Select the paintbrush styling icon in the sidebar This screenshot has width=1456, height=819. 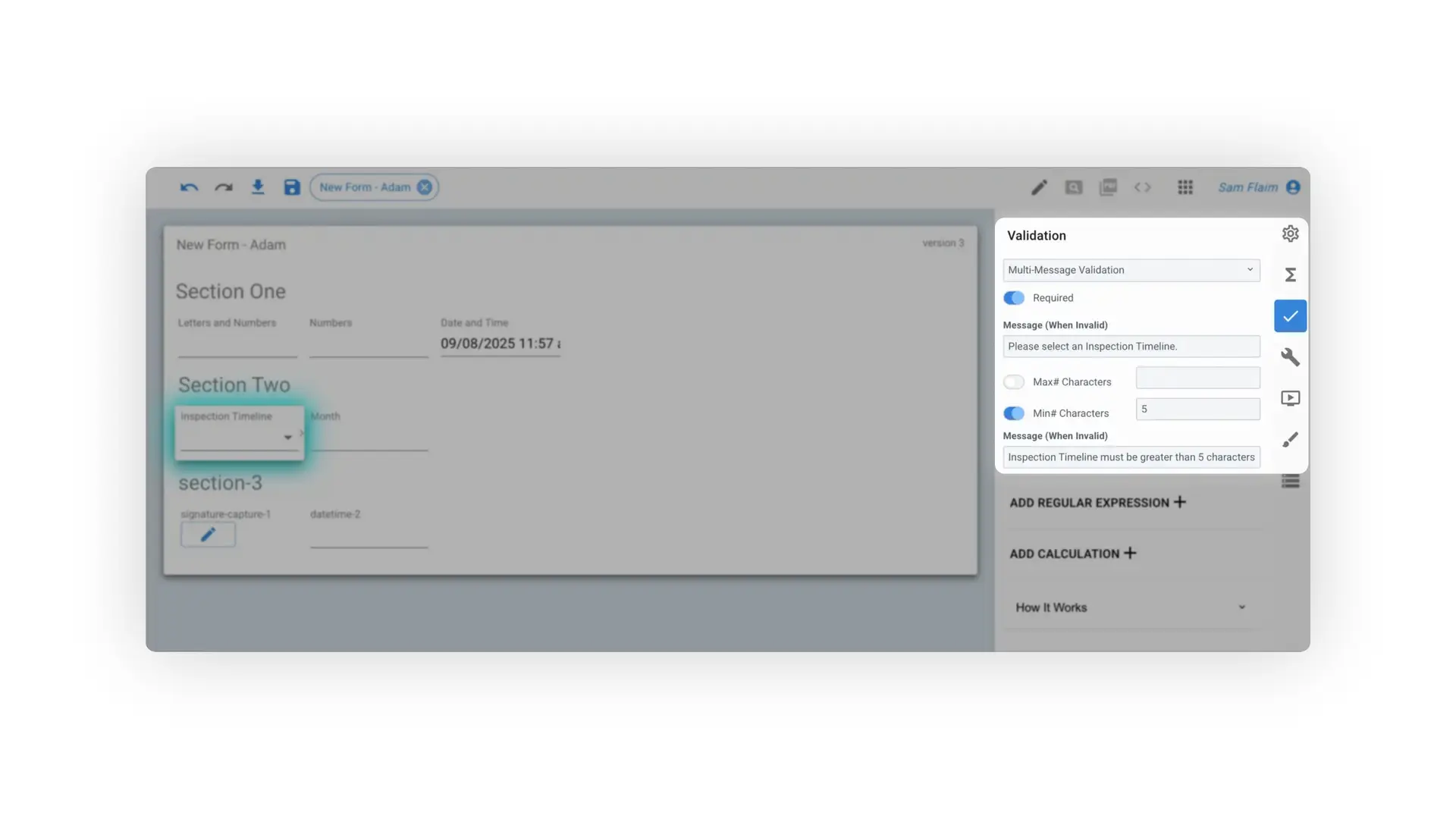click(1290, 439)
